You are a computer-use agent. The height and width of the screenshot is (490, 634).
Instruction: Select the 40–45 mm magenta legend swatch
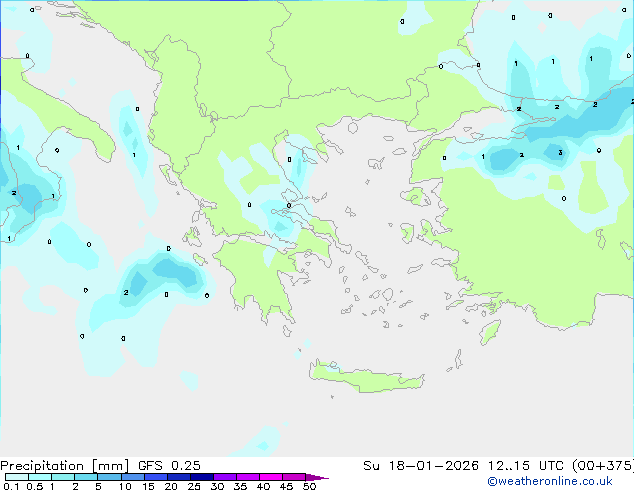(271, 477)
